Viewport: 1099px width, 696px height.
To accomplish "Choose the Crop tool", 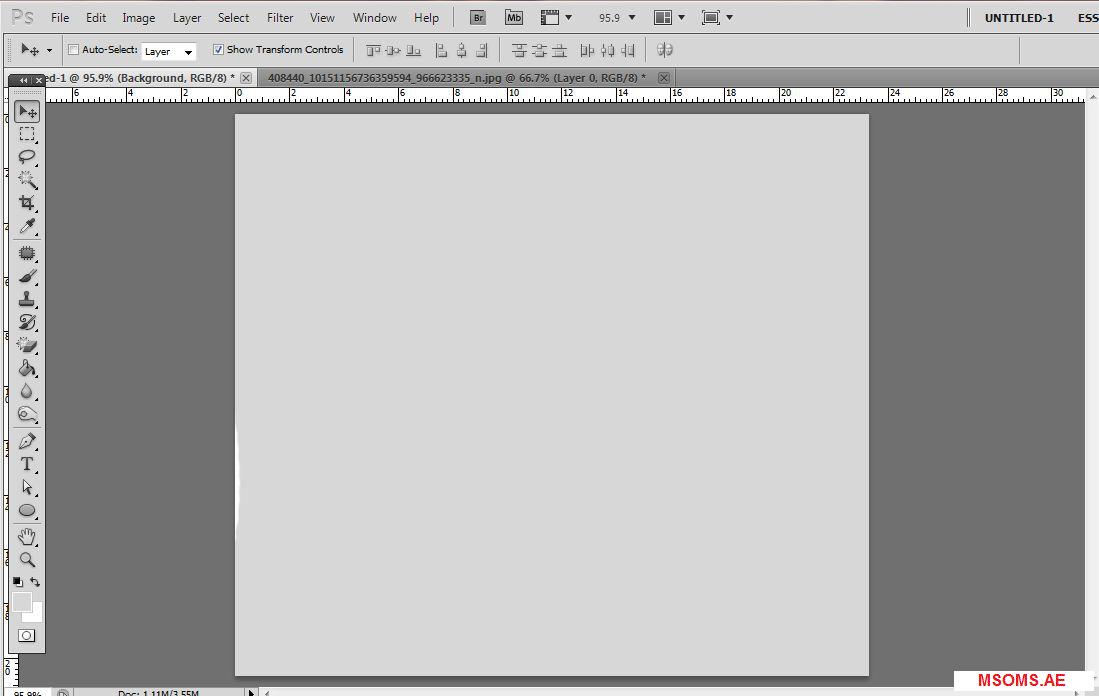I will (27, 203).
